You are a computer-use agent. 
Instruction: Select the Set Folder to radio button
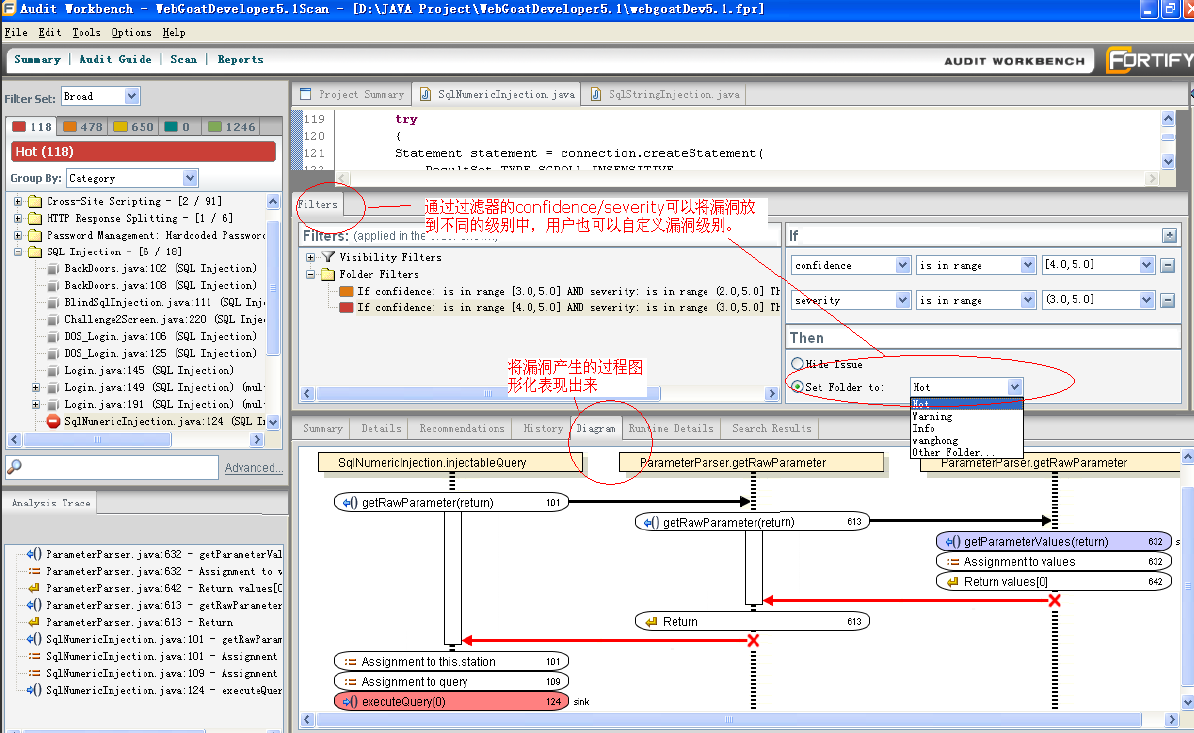[x=798, y=385]
